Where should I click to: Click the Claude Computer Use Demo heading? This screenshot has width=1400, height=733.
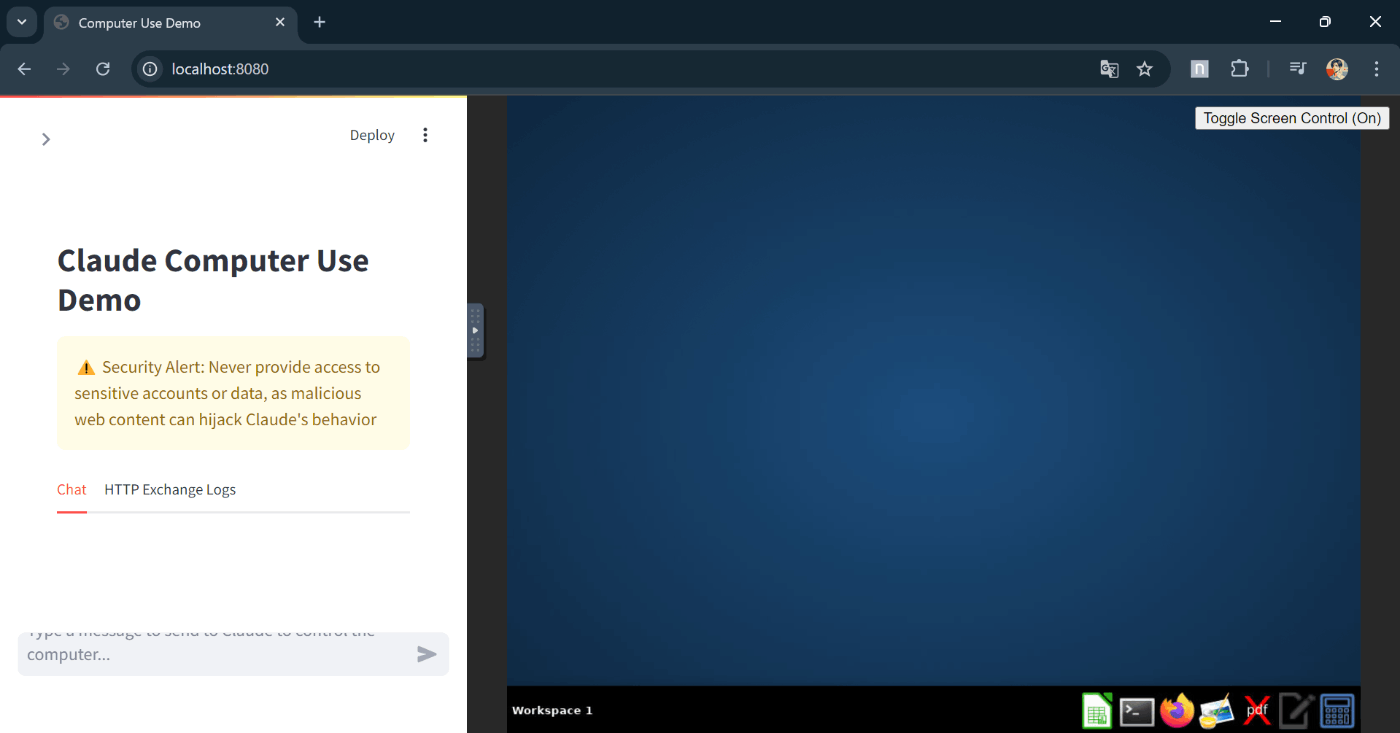click(x=213, y=280)
